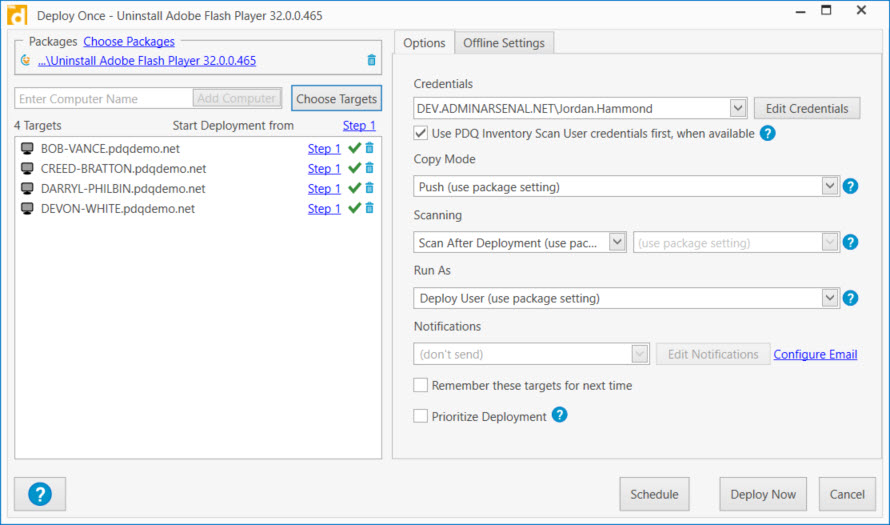
Task: Remove CREED-BRATTON target with trash icon
Action: tap(370, 168)
